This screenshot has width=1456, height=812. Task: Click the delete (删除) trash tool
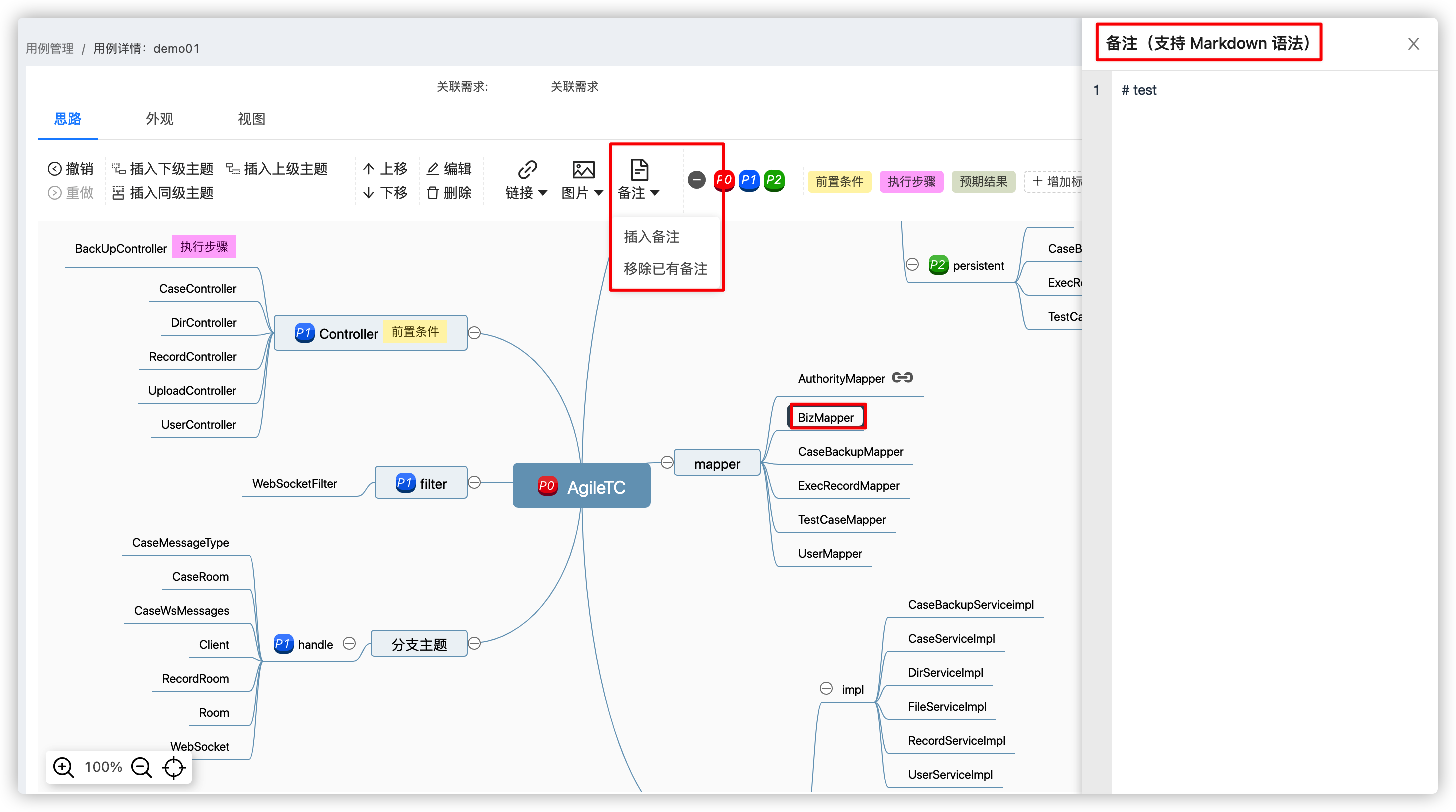(x=449, y=193)
